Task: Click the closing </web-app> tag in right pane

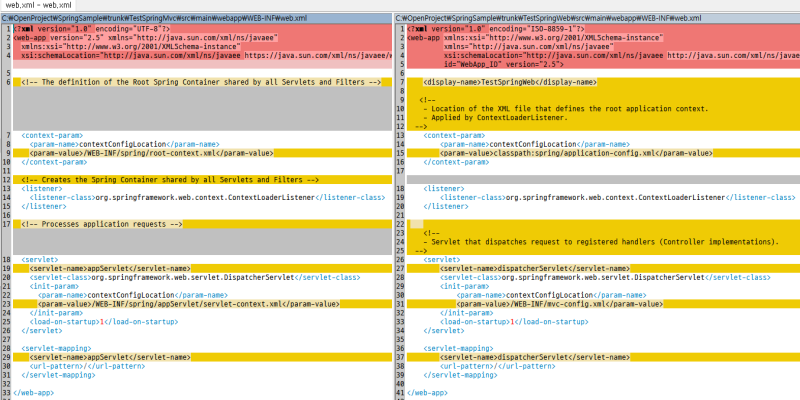Action: coord(427,393)
